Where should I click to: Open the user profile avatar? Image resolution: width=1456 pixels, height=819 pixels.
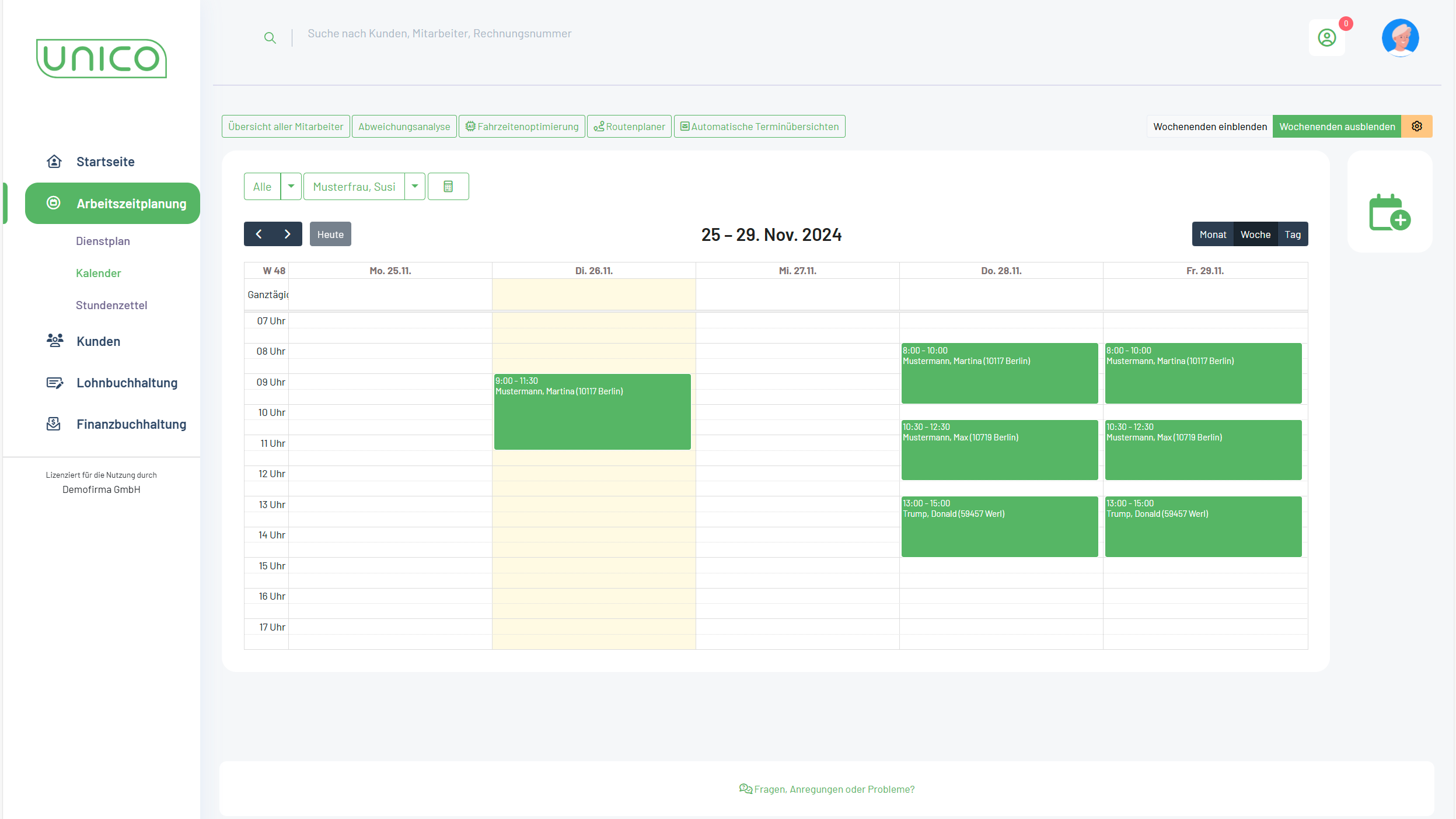[1399, 38]
